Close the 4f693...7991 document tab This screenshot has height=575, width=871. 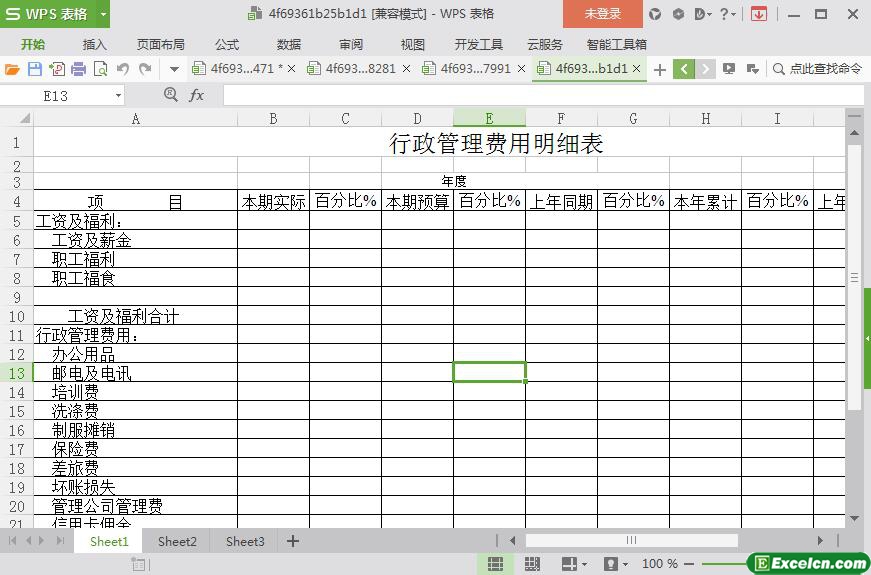(521, 69)
